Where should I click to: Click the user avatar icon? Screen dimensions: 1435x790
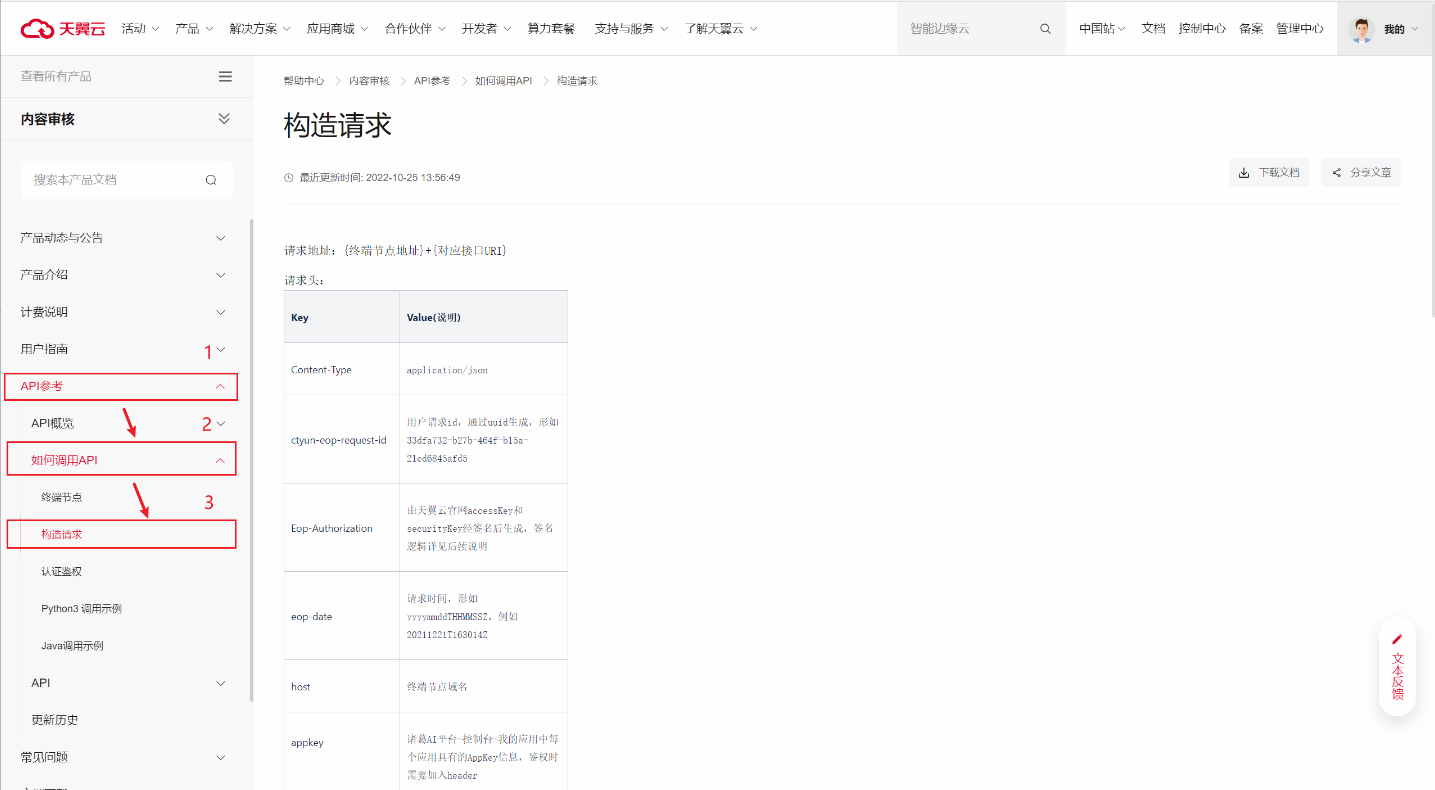[1361, 29]
